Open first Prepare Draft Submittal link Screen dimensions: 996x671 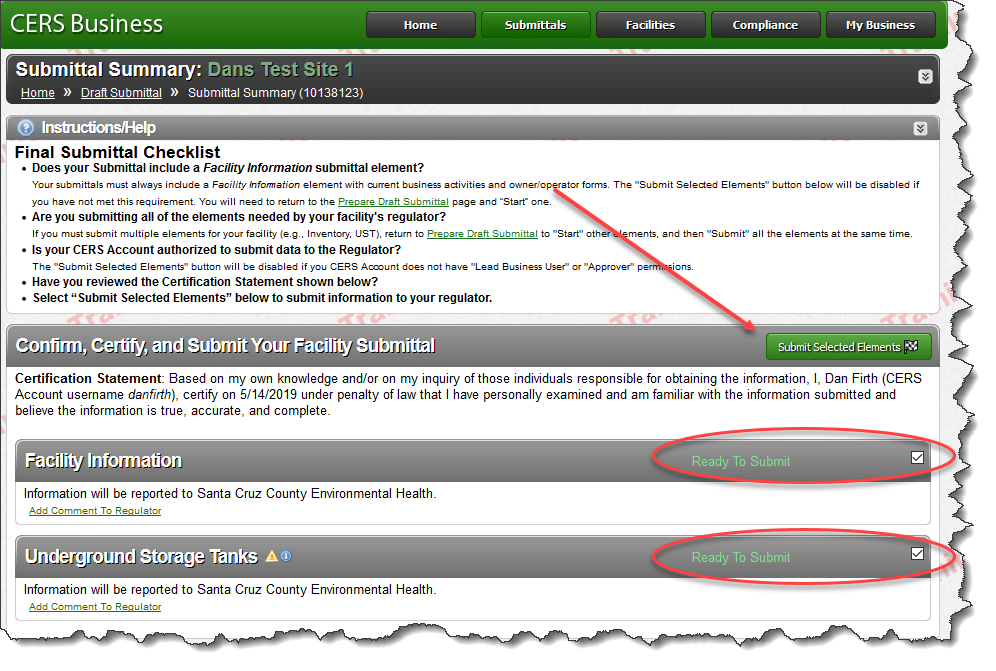[x=393, y=201]
